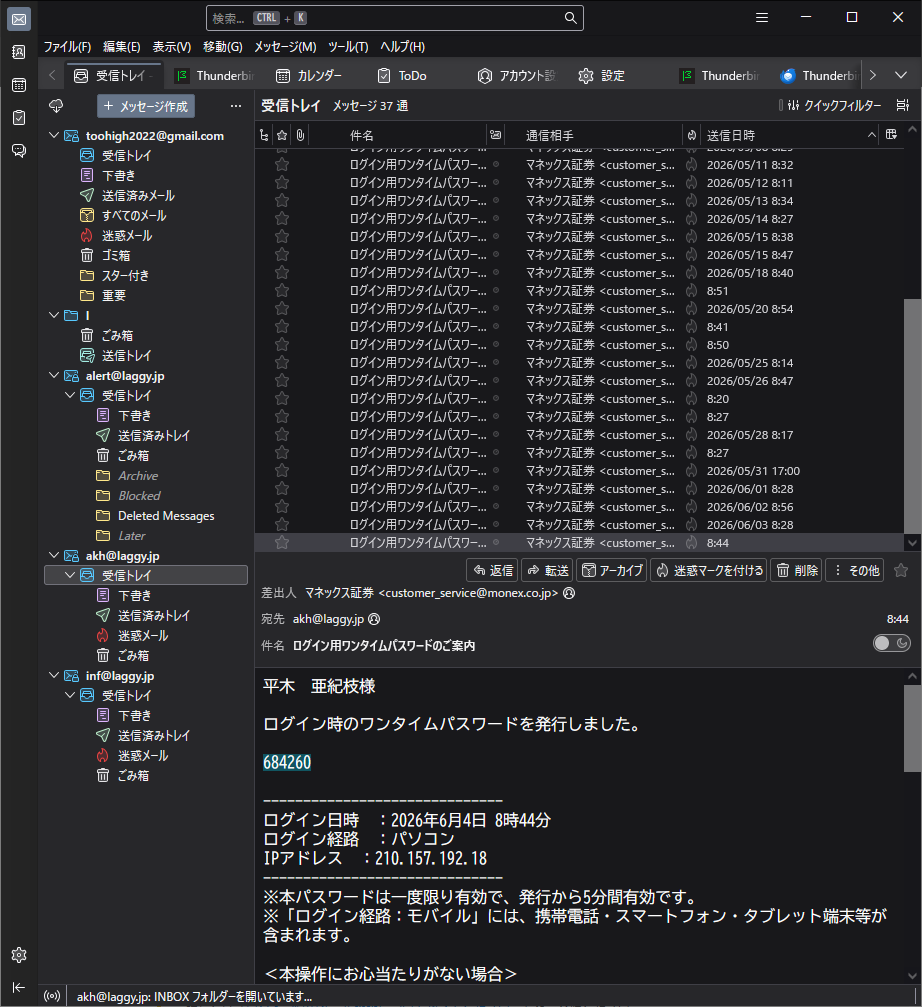Sort messages by 送信日時 column
The image size is (922, 1007).
coord(790,135)
